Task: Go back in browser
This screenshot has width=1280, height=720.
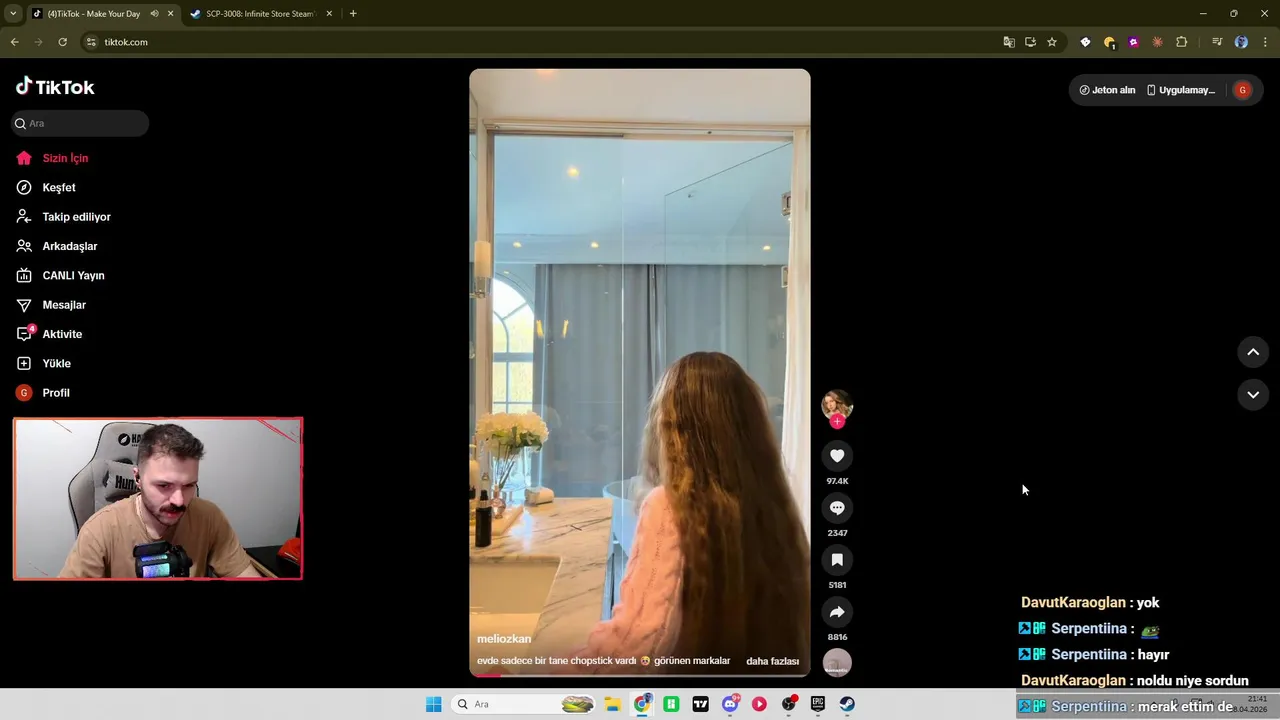Action: coord(14,42)
